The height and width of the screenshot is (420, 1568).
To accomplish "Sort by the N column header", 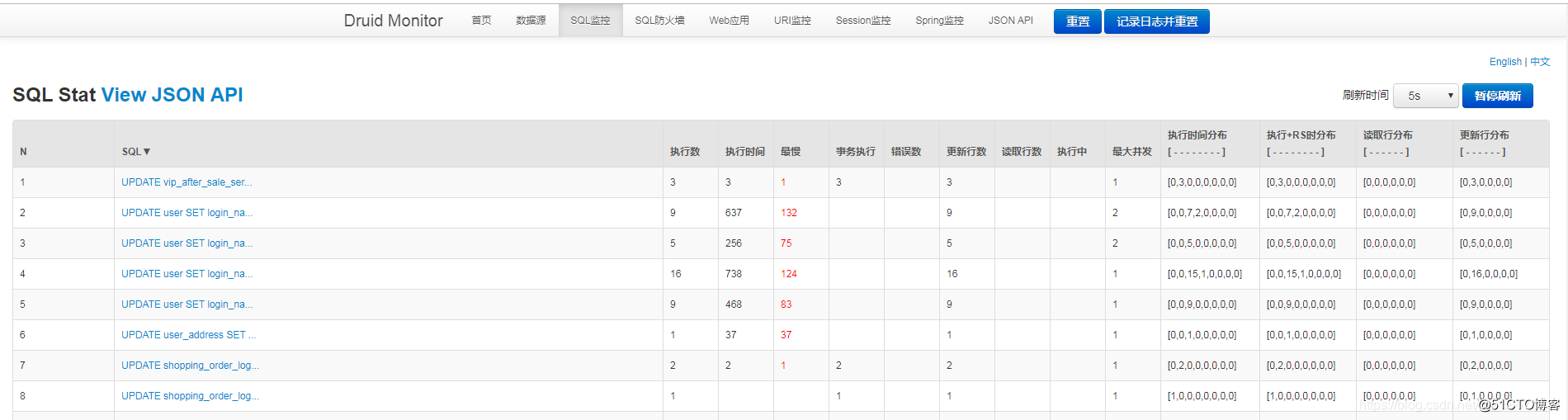I will click(23, 152).
